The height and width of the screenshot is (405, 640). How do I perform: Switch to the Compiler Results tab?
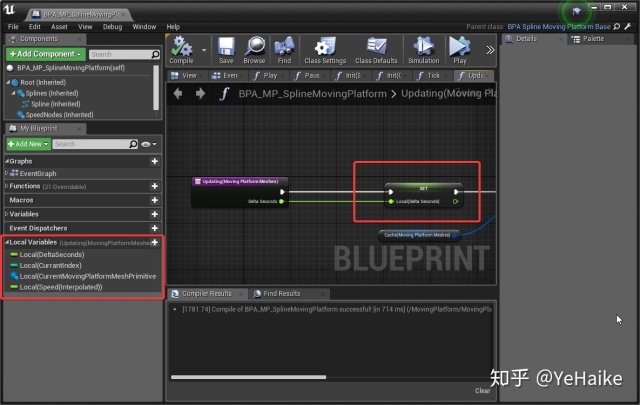pyautogui.click(x=207, y=294)
